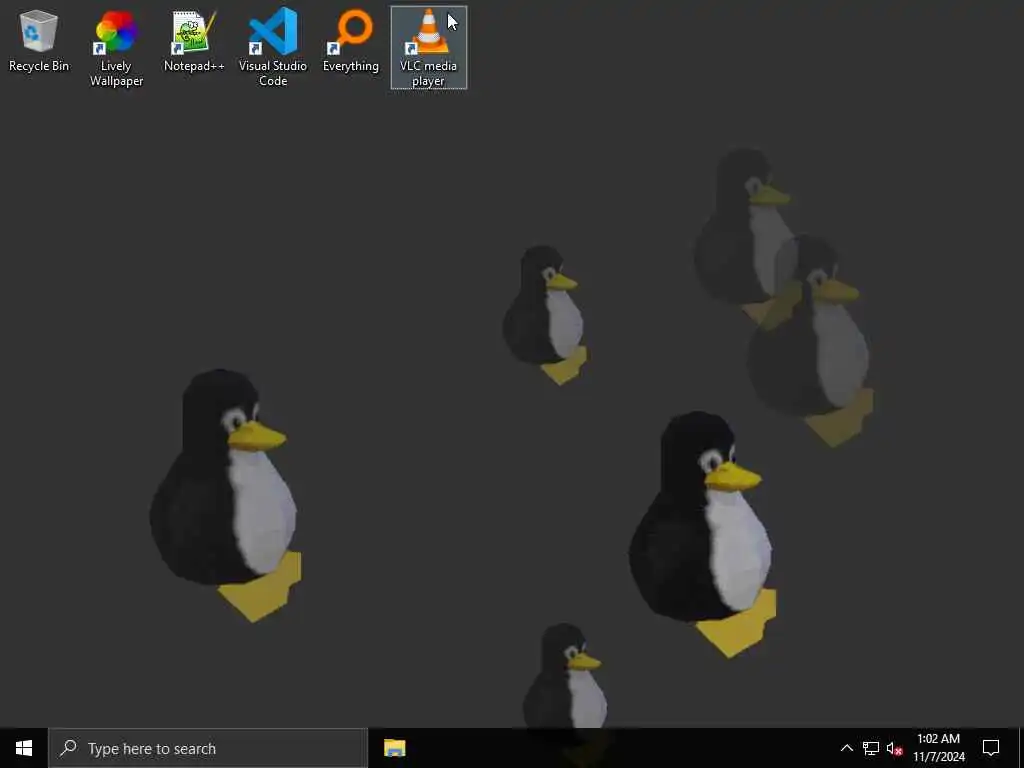The width and height of the screenshot is (1024, 768).
Task: Select the VLC media player shortcut
Action: point(428,48)
